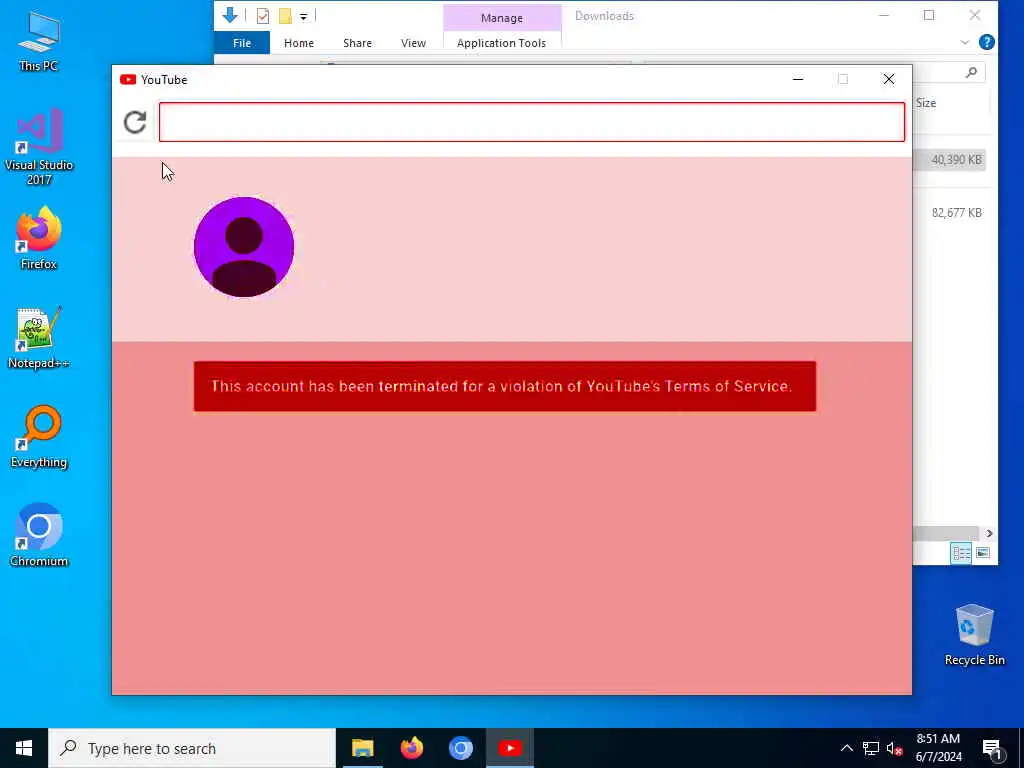Viewport: 1024px width, 768px height.
Task: Show hidden tray icons chevron
Action: coord(846,748)
